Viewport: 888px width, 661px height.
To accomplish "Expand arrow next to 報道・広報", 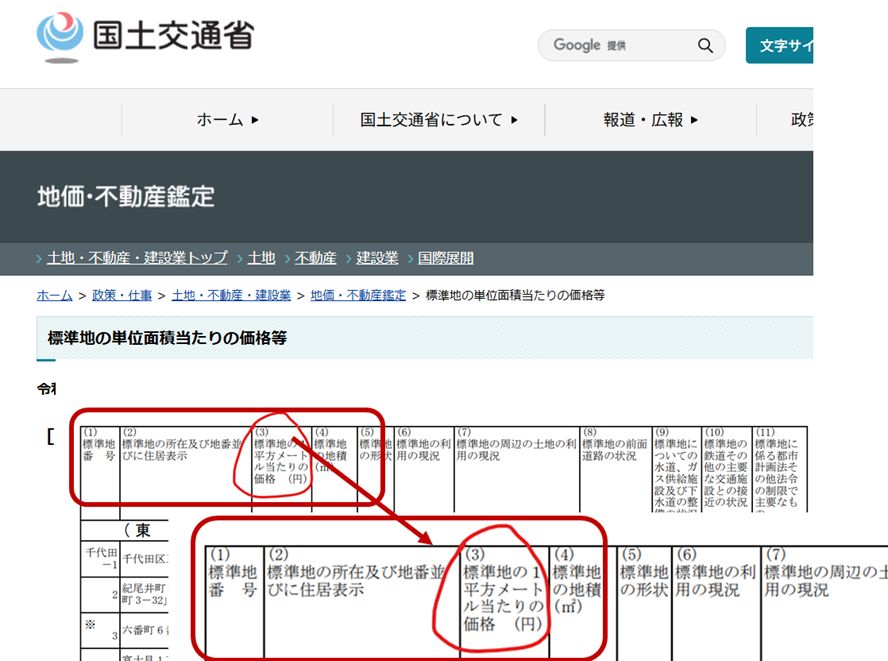I will click(x=694, y=120).
